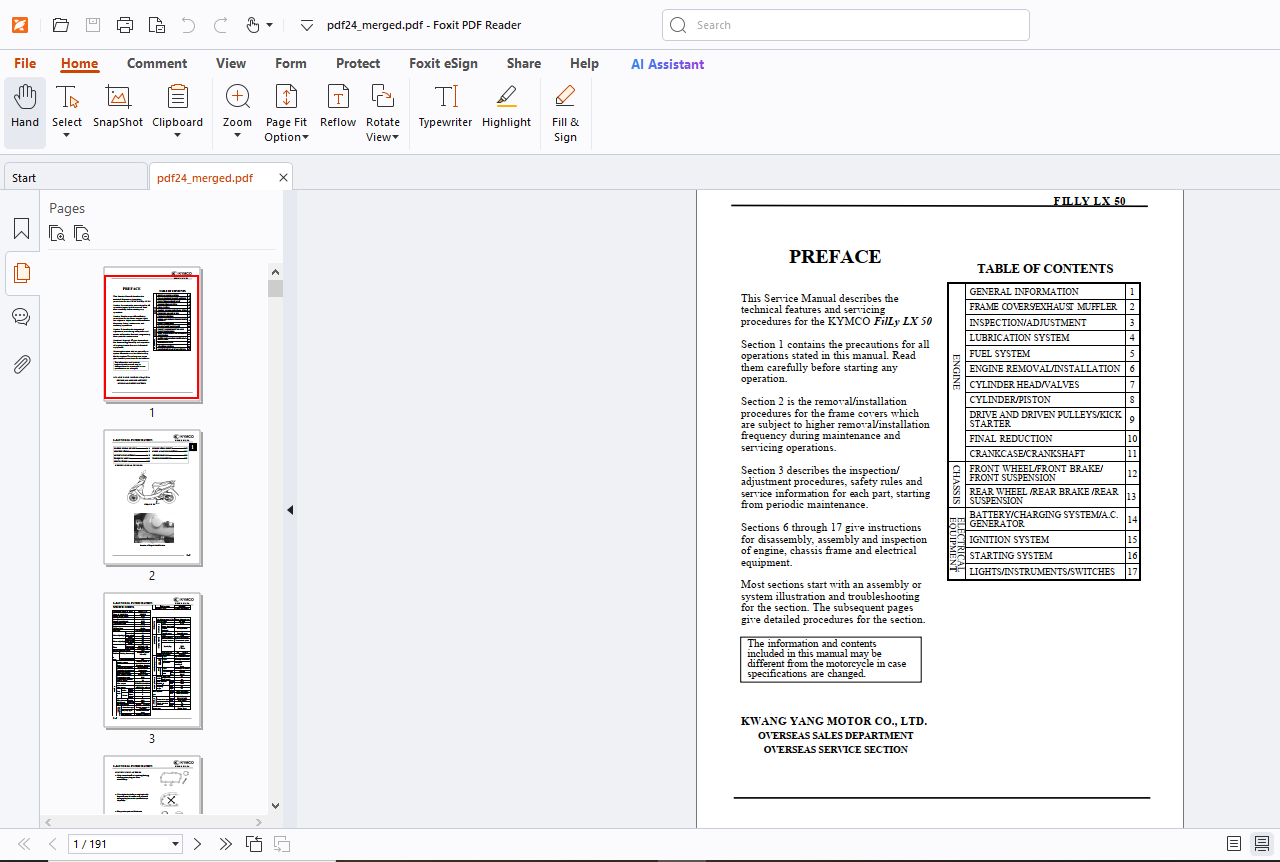The height and width of the screenshot is (862, 1280).
Task: Activate the SnapShot tool
Action: click(118, 106)
